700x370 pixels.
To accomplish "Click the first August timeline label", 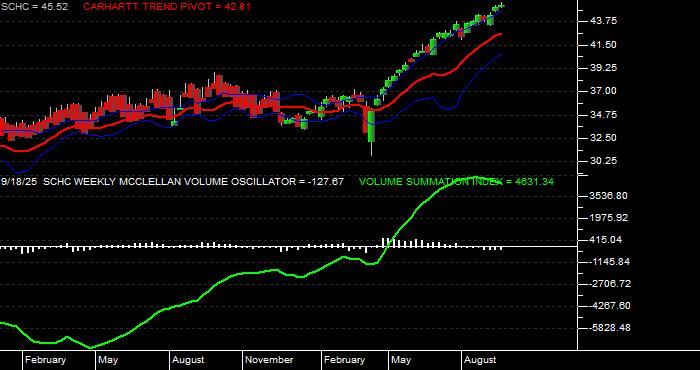I will (x=188, y=360).
